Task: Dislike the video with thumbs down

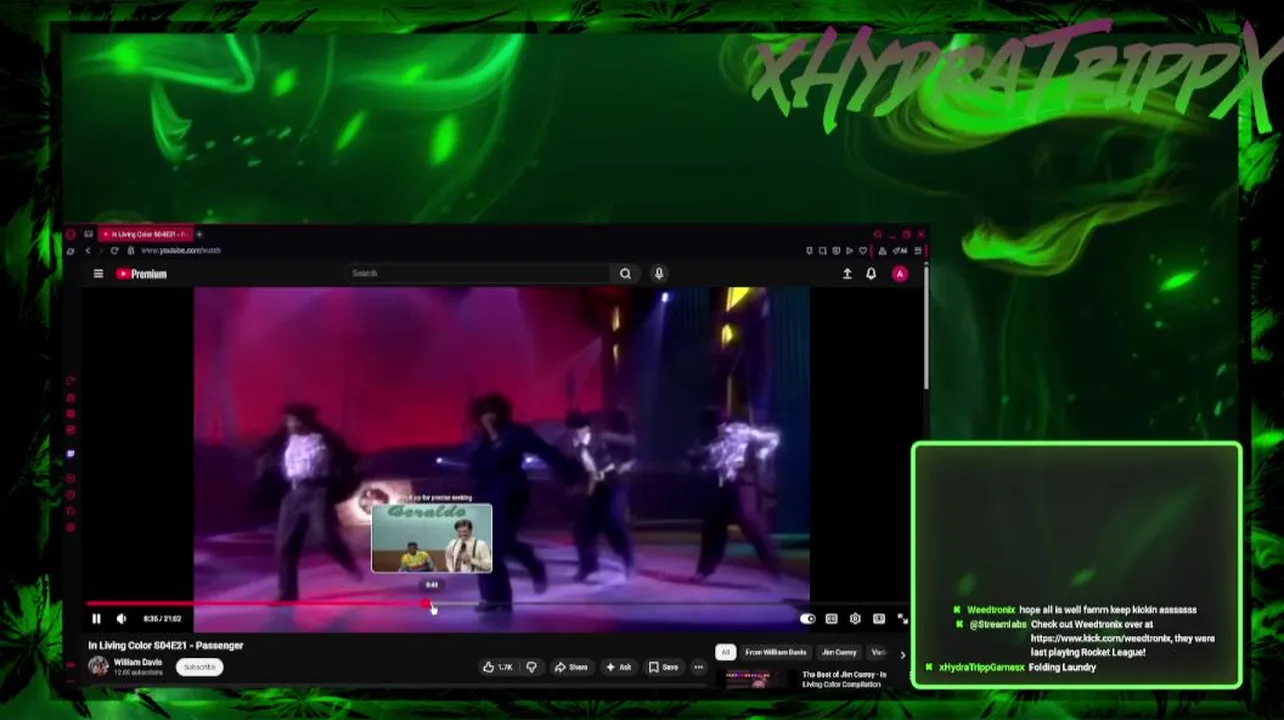Action: coord(532,667)
